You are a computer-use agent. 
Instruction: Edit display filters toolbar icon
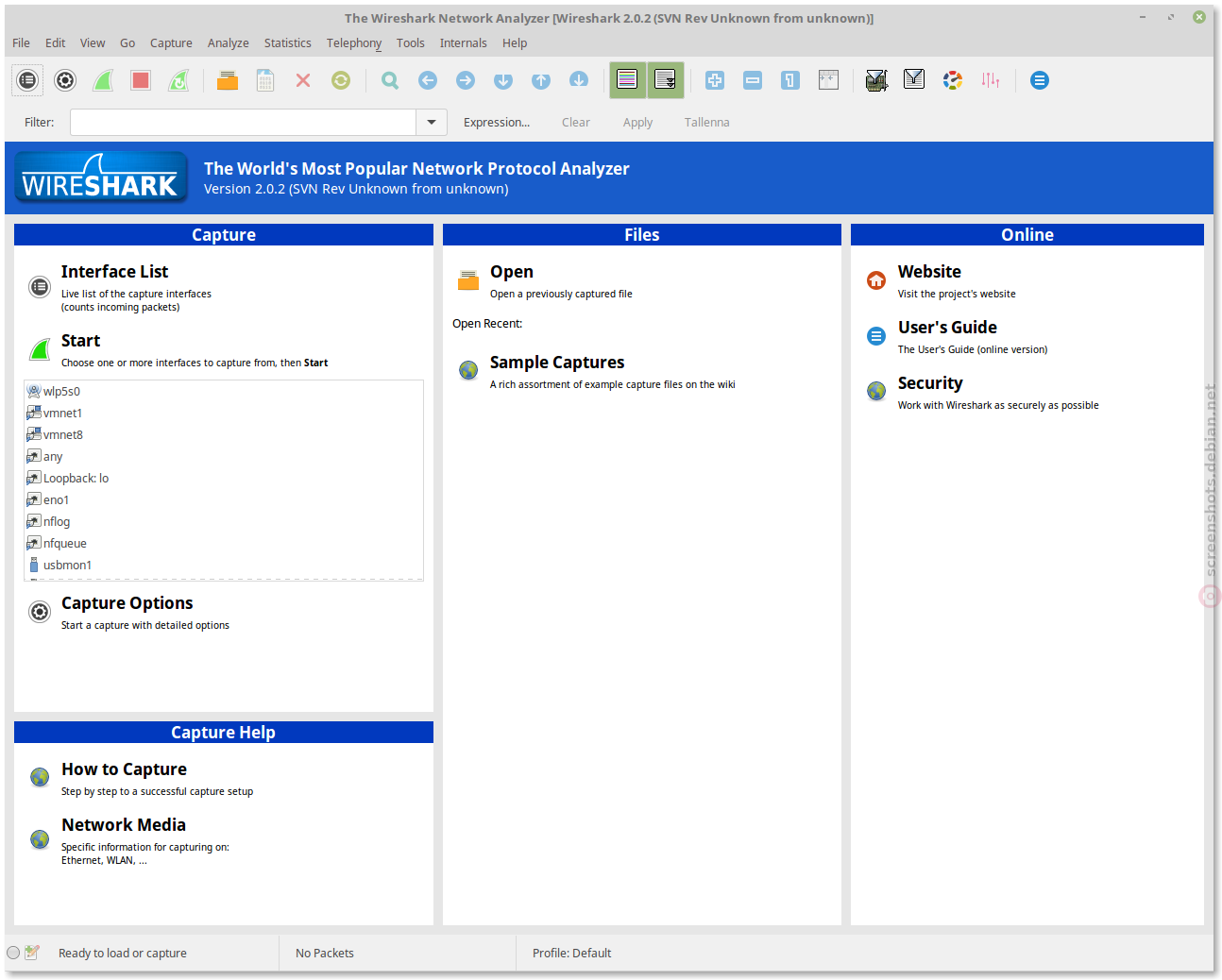tap(914, 80)
